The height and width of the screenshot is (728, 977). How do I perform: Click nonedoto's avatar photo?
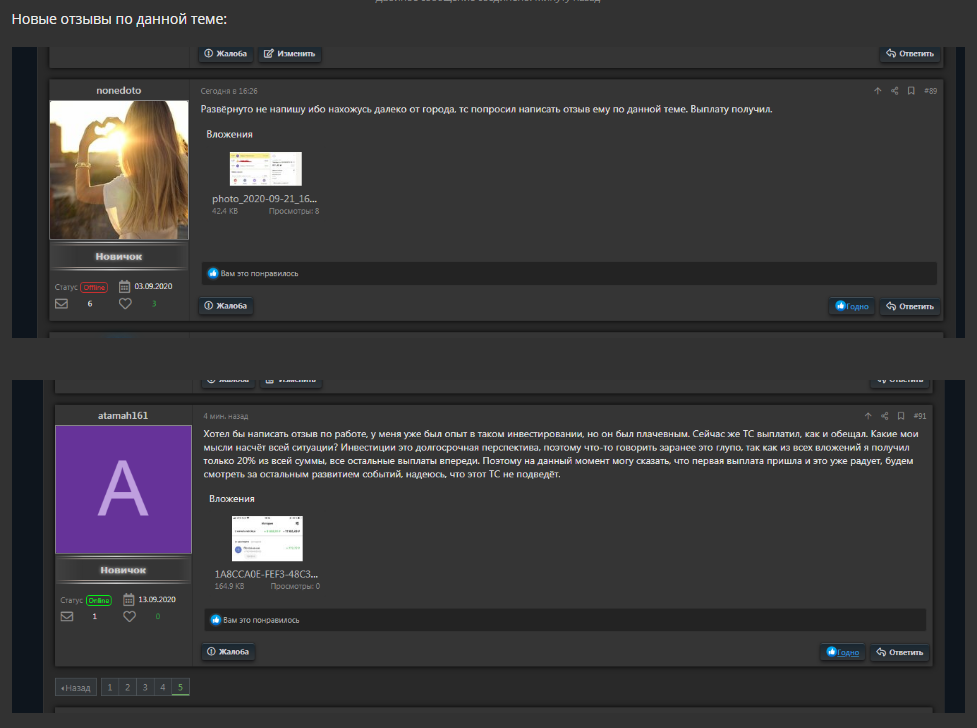(x=119, y=170)
